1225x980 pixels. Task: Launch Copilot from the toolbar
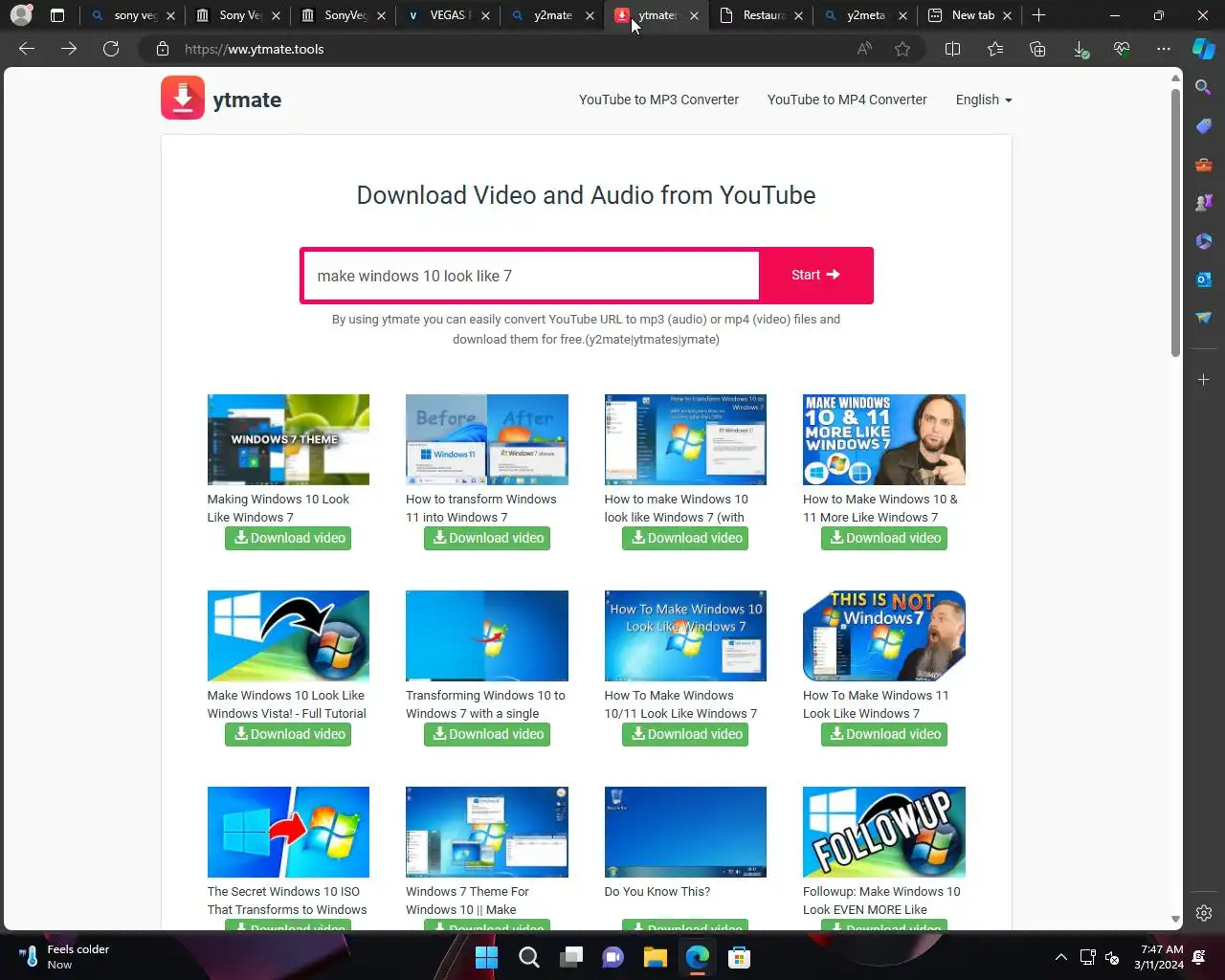pos(1204,49)
